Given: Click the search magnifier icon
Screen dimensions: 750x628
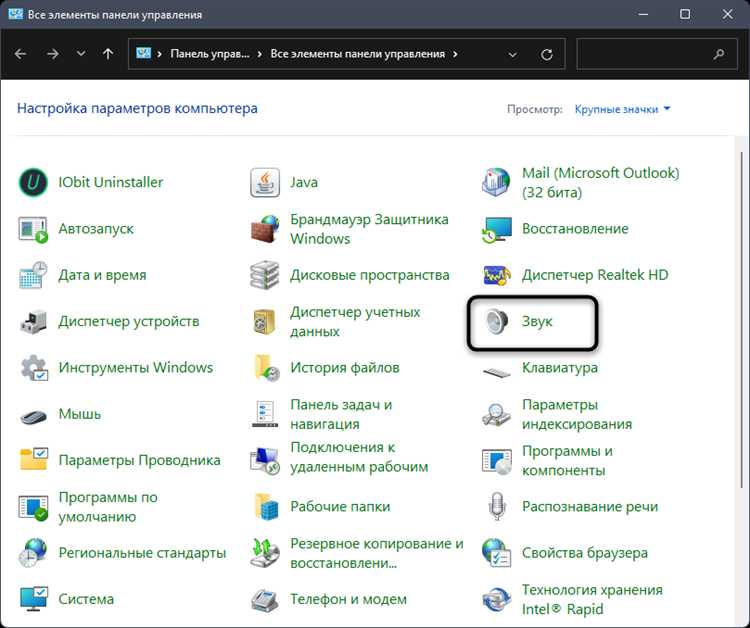Looking at the screenshot, I should pyautogui.click(x=719, y=55).
